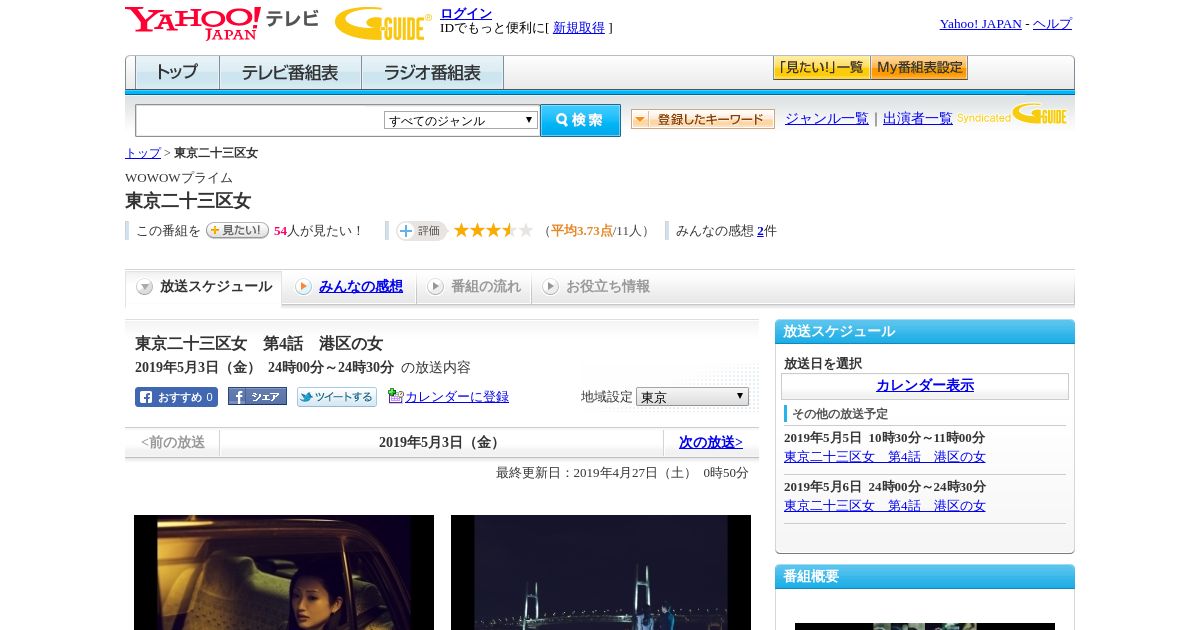Screen dimensions: 1200x630
Task: Open the 出演者一覧 link
Action: click(918, 118)
